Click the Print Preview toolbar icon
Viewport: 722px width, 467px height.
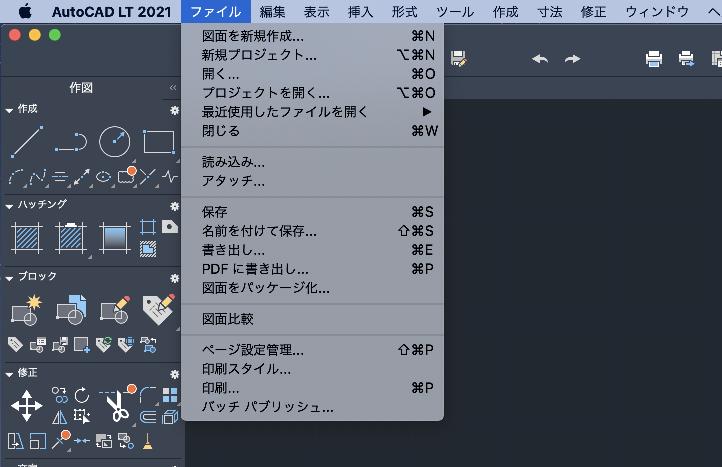pyautogui.click(x=687, y=59)
